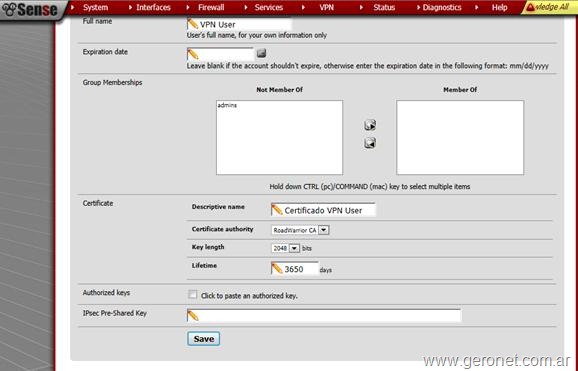Click the IPsec Pre-Shared Key field
This screenshot has width=578, height=371.
coord(324,316)
